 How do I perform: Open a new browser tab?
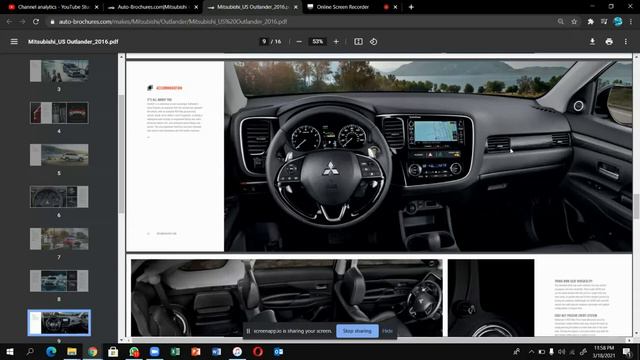(411, 7)
